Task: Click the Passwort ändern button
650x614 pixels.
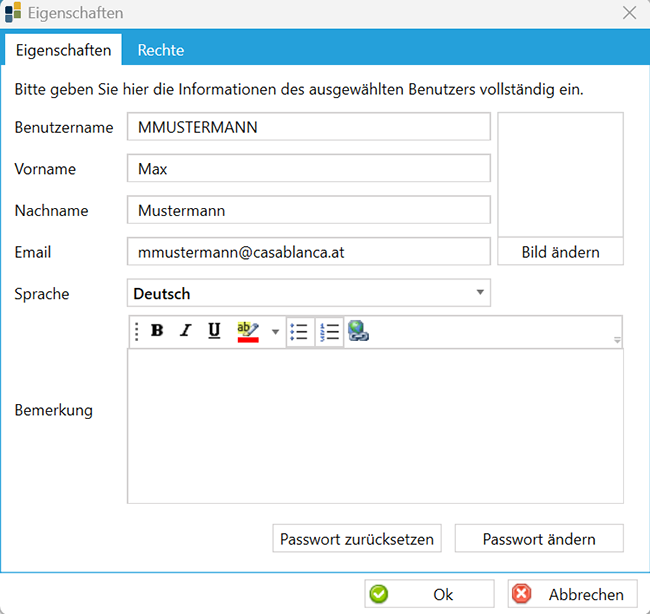Action: (539, 539)
